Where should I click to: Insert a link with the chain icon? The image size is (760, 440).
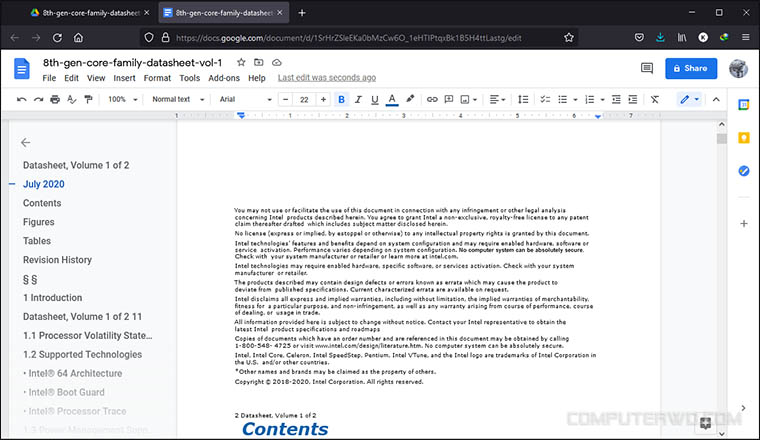[x=432, y=99]
